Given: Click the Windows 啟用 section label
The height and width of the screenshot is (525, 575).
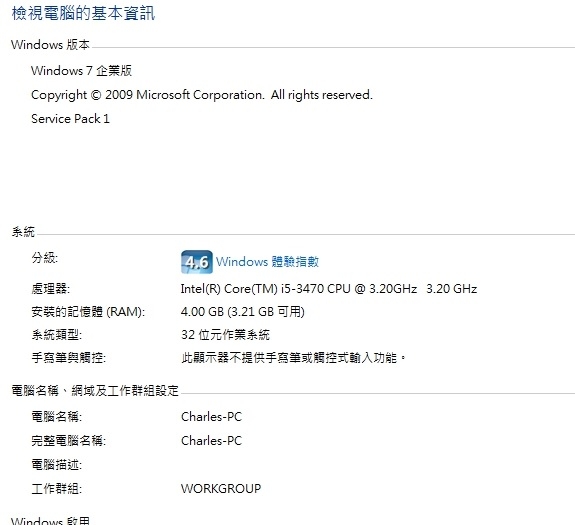Looking at the screenshot, I should pos(50,521).
